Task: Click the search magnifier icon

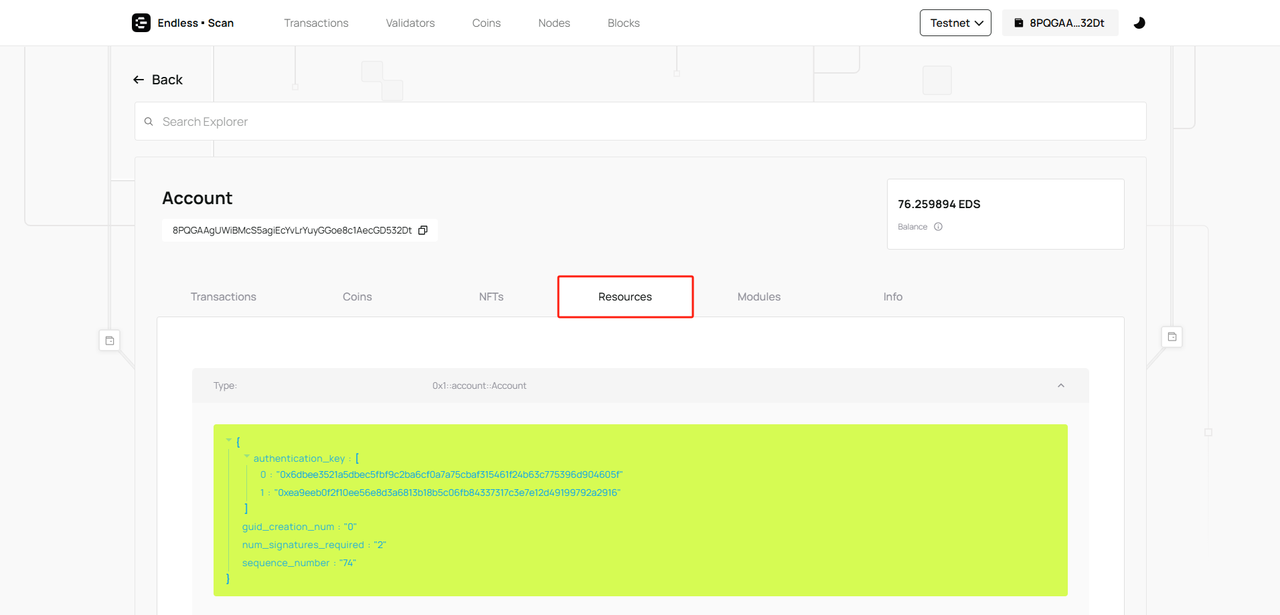Action: (149, 122)
